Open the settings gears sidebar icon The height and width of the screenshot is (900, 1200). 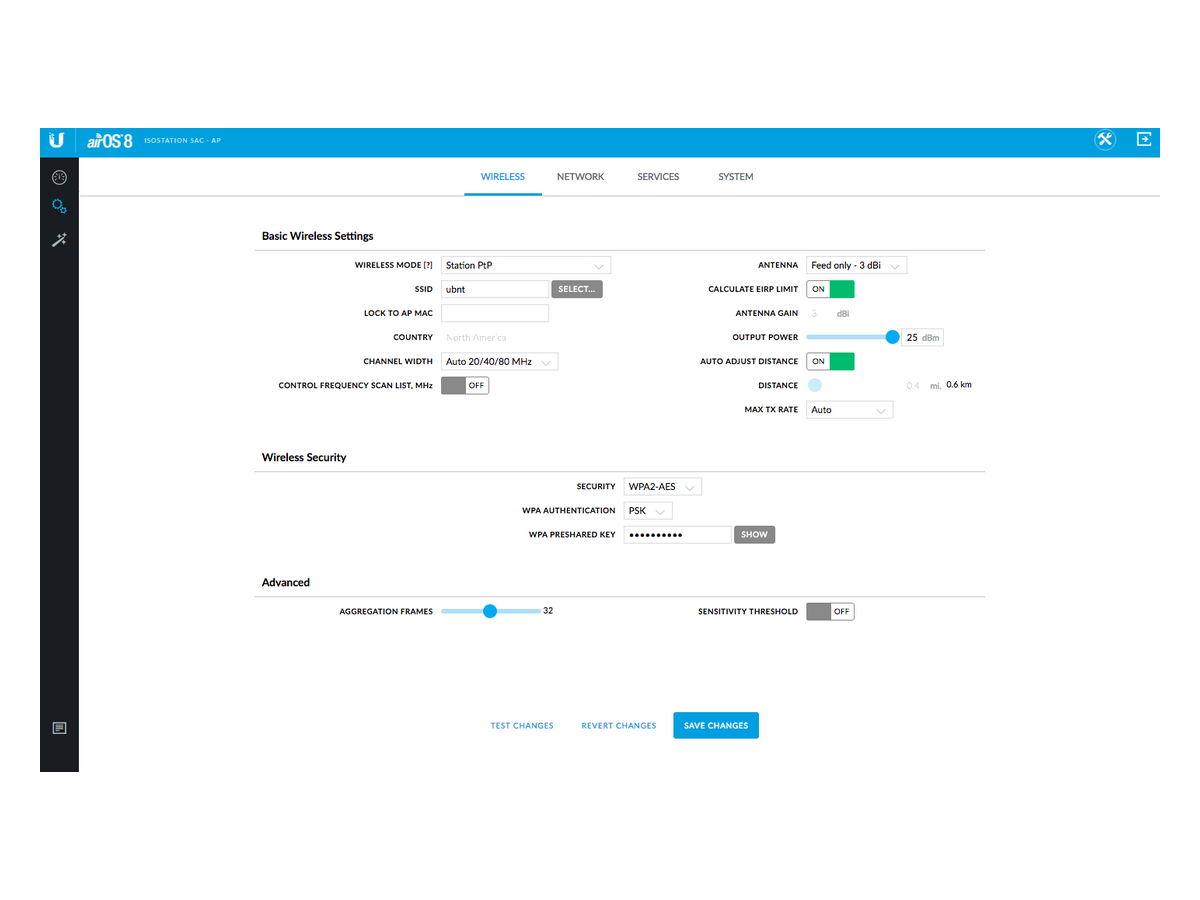pyautogui.click(x=59, y=206)
